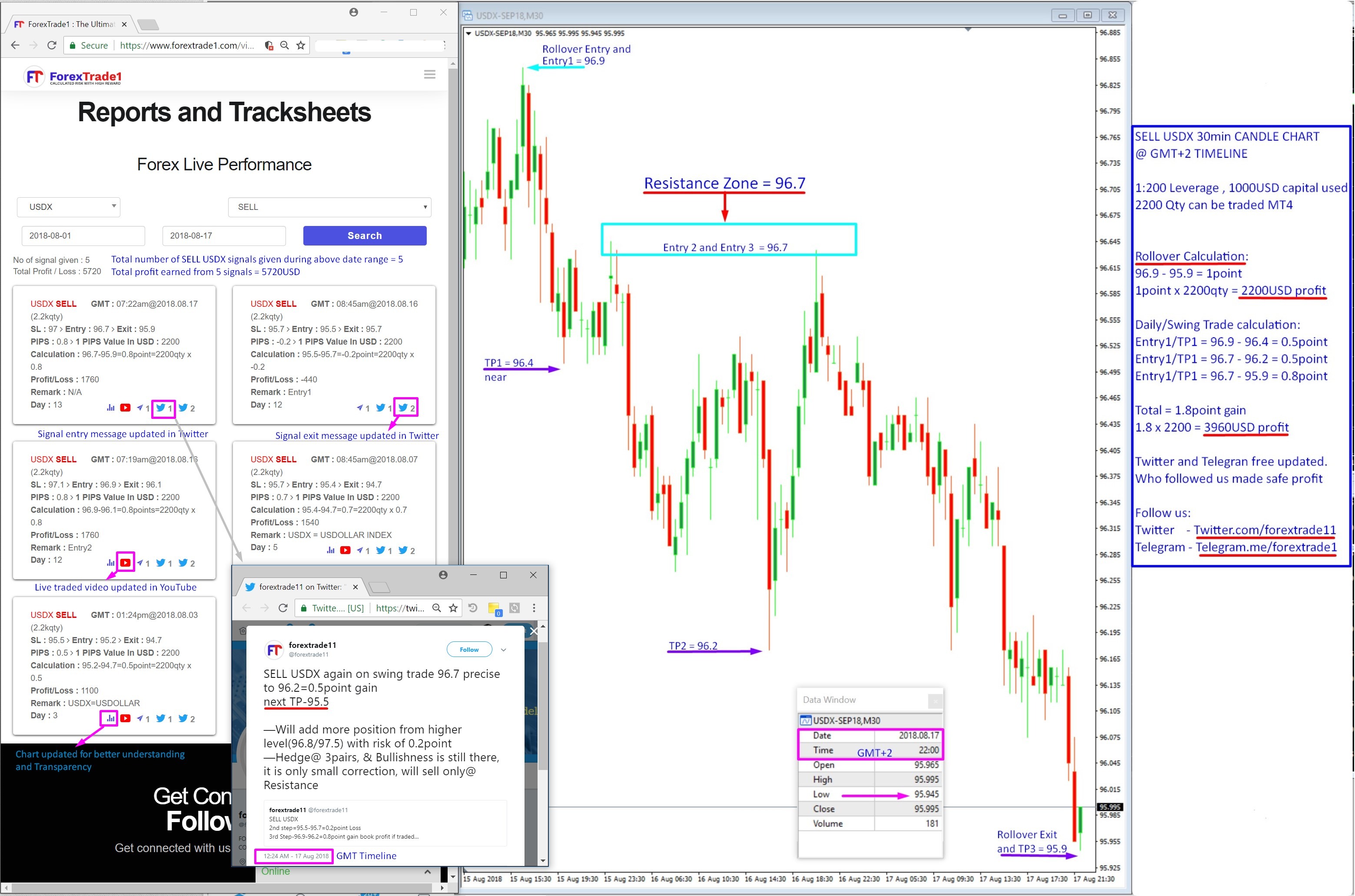
Task: Open chart icon on the 2018.08.17 signal card
Action: (110, 408)
